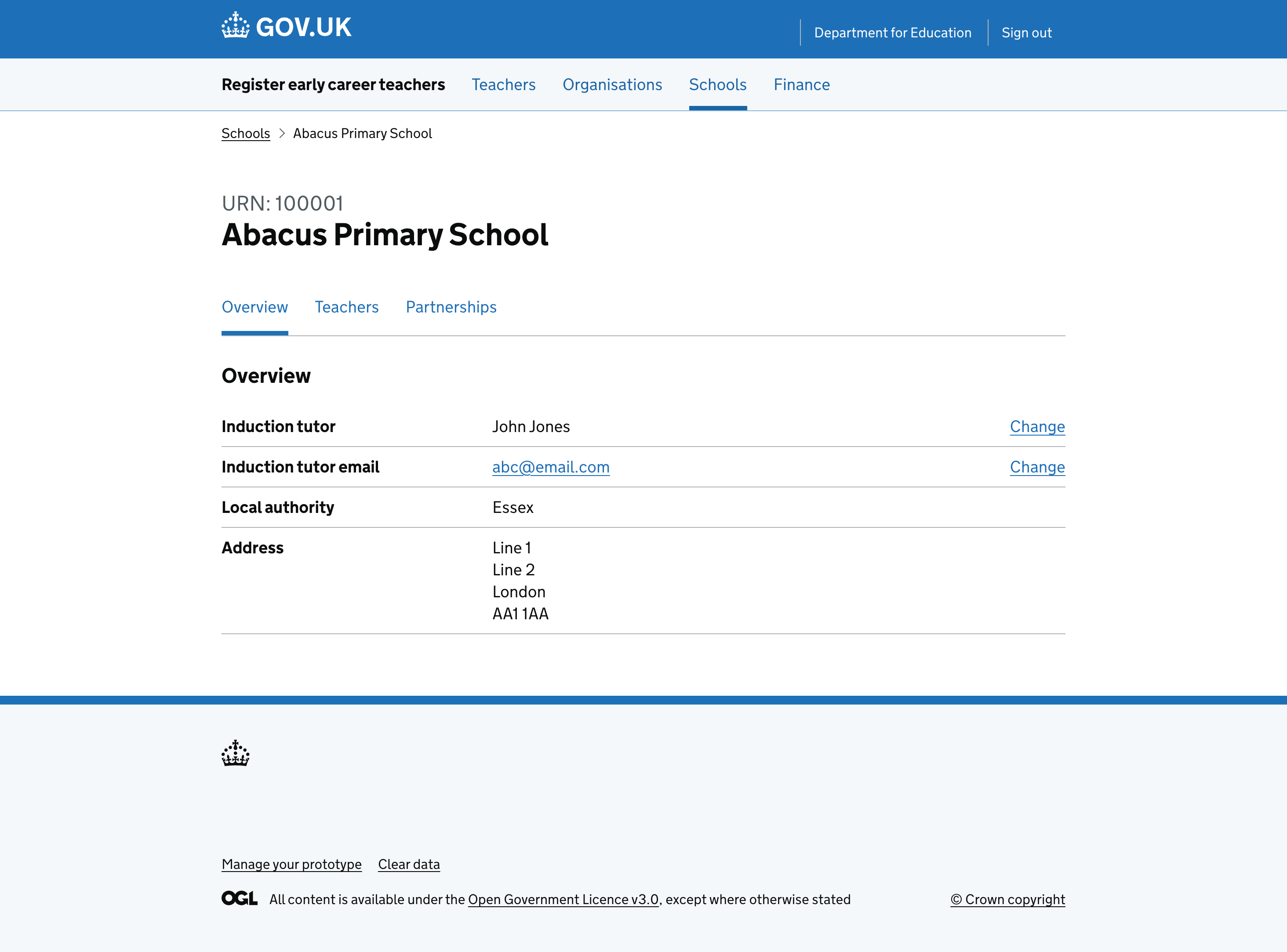
Task: Change the induction tutor John Jones
Action: click(x=1037, y=426)
